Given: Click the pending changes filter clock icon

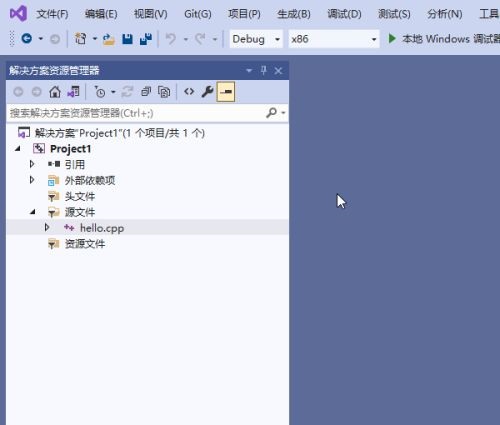Looking at the screenshot, I should click(x=99, y=92).
